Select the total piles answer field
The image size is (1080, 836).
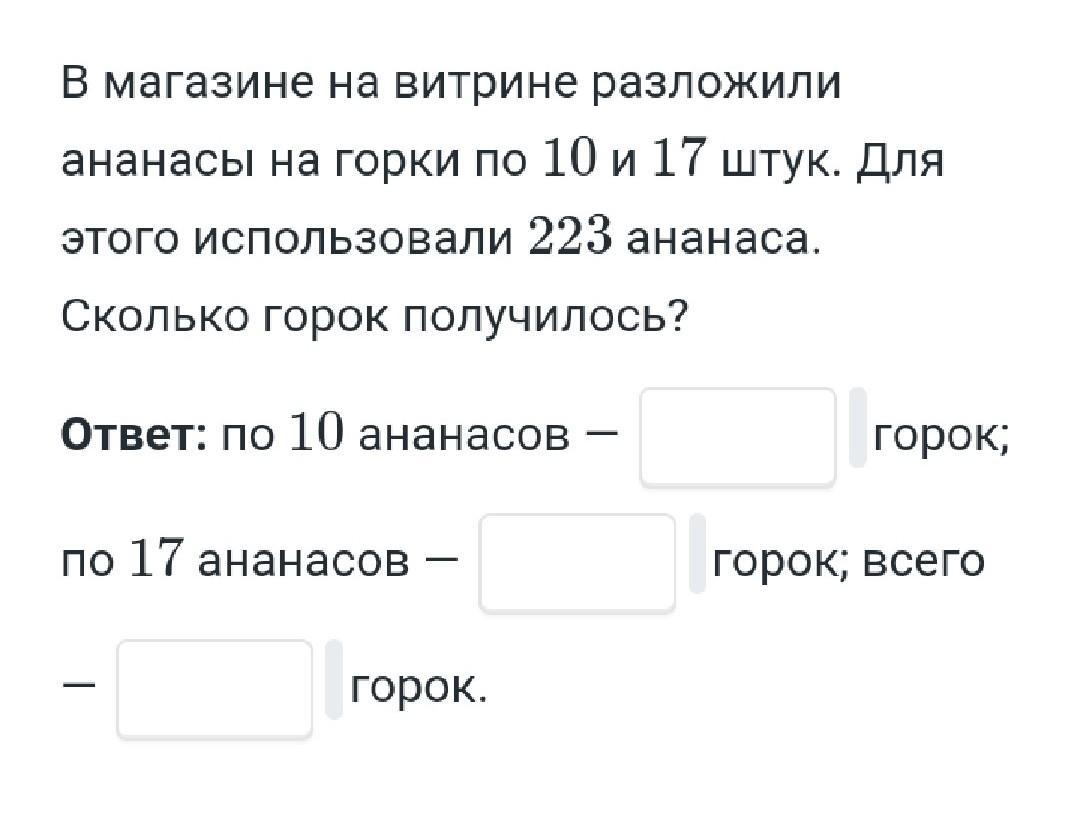[215, 689]
